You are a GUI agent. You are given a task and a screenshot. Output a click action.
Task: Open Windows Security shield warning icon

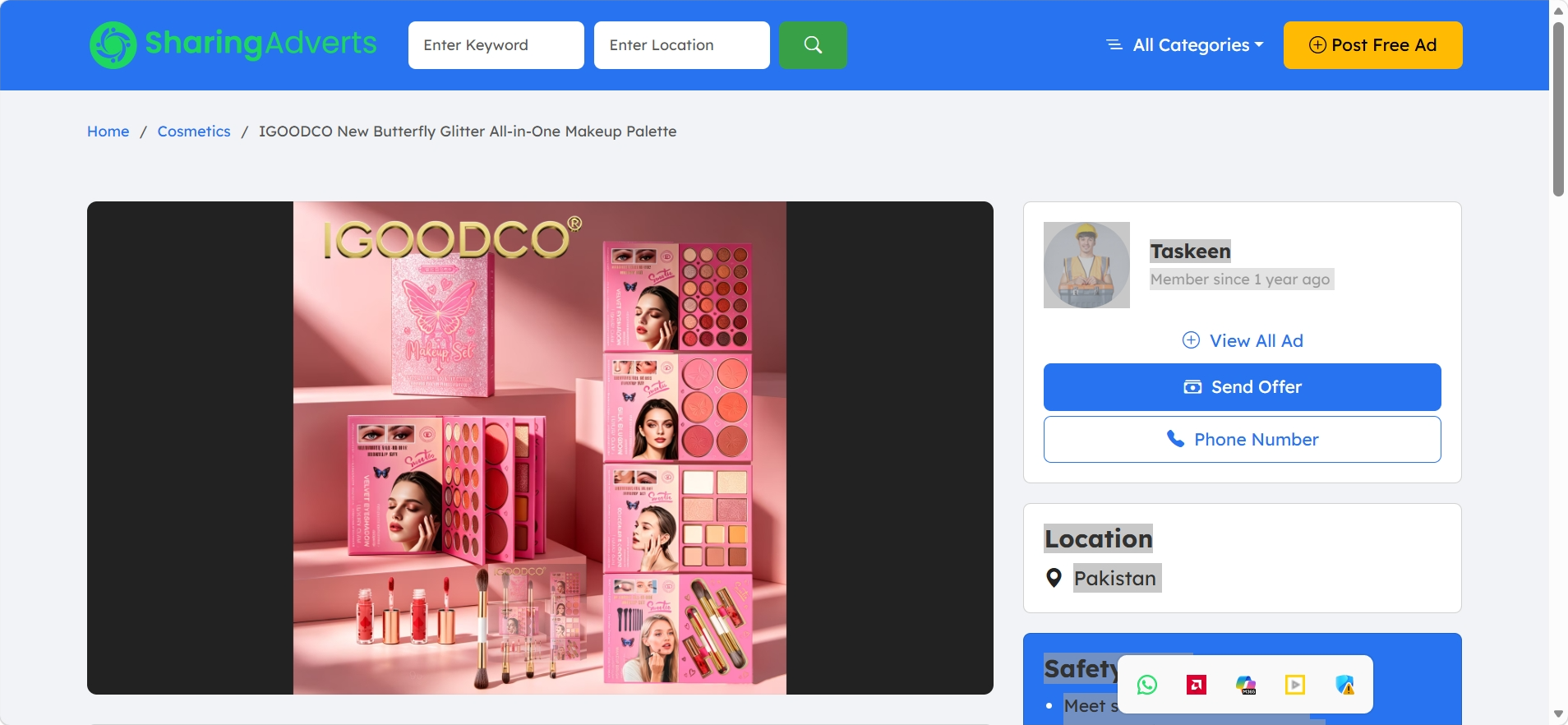(1344, 685)
